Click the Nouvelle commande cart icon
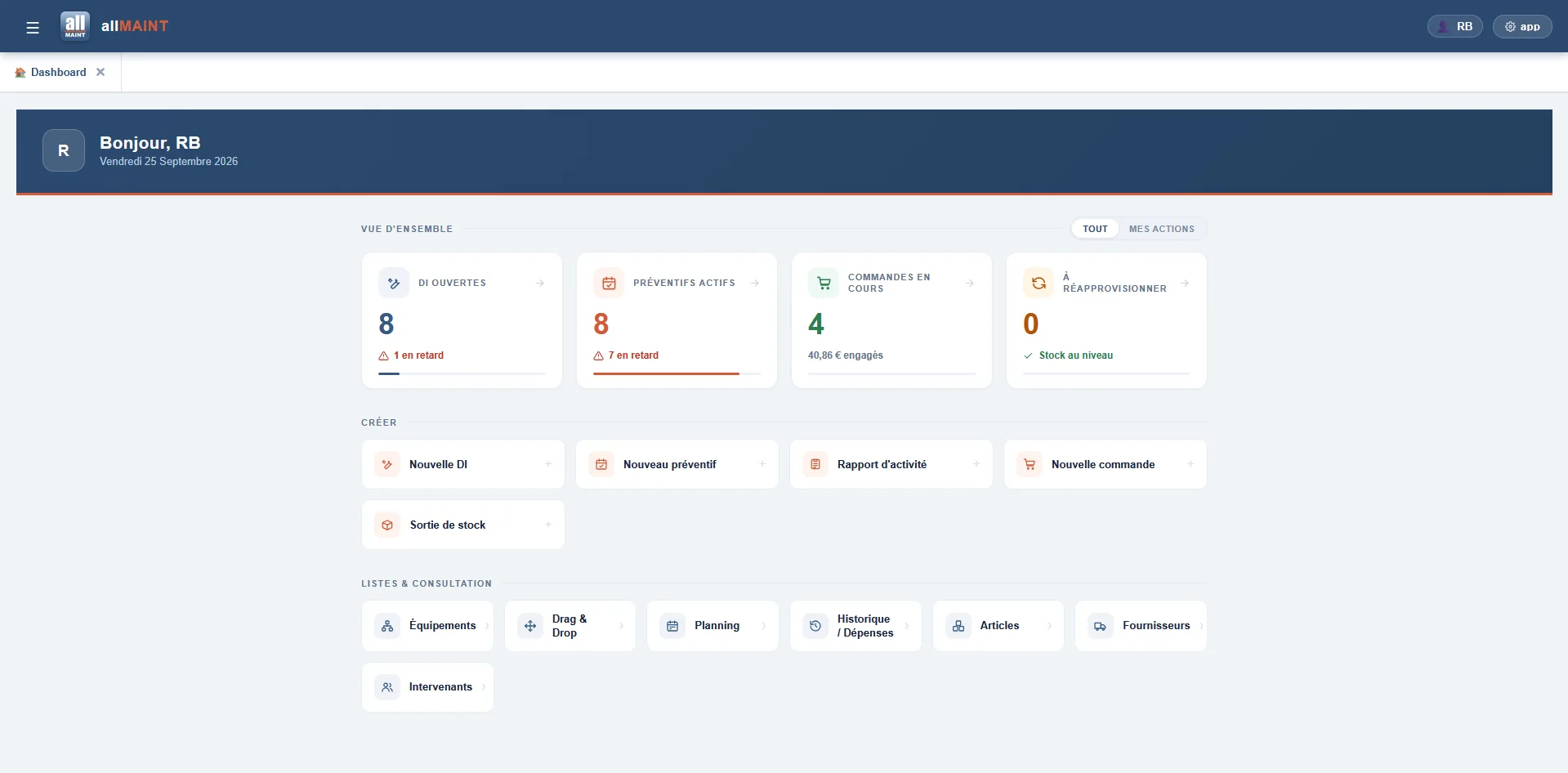 coord(1030,464)
